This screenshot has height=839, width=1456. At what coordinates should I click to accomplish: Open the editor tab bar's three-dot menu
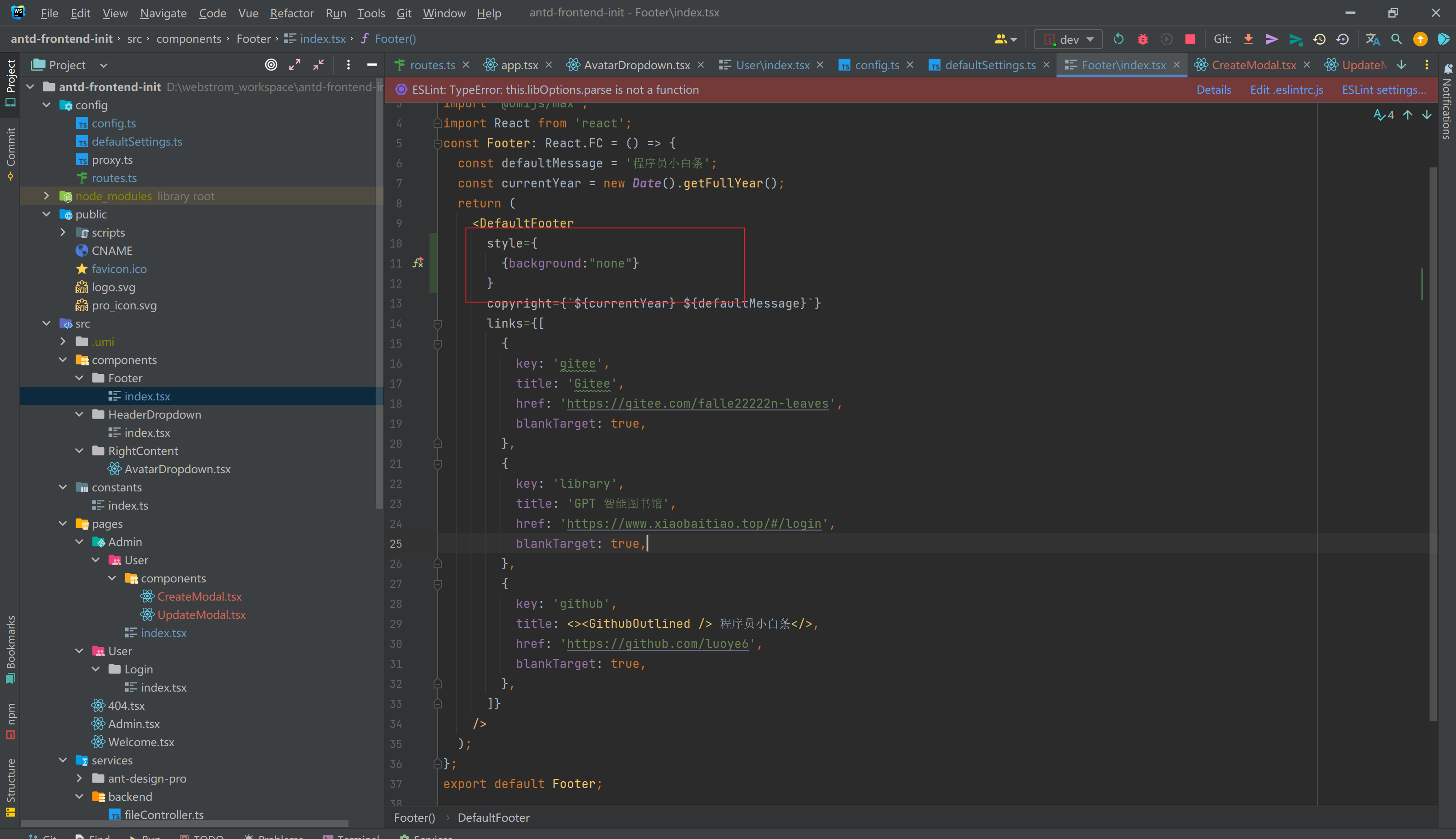pos(1426,65)
